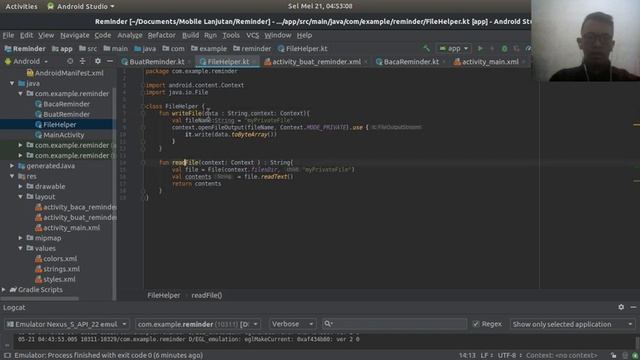The width and height of the screenshot is (640, 360).
Task: Expand the drawable folder
Action: pyautogui.click(x=20, y=186)
